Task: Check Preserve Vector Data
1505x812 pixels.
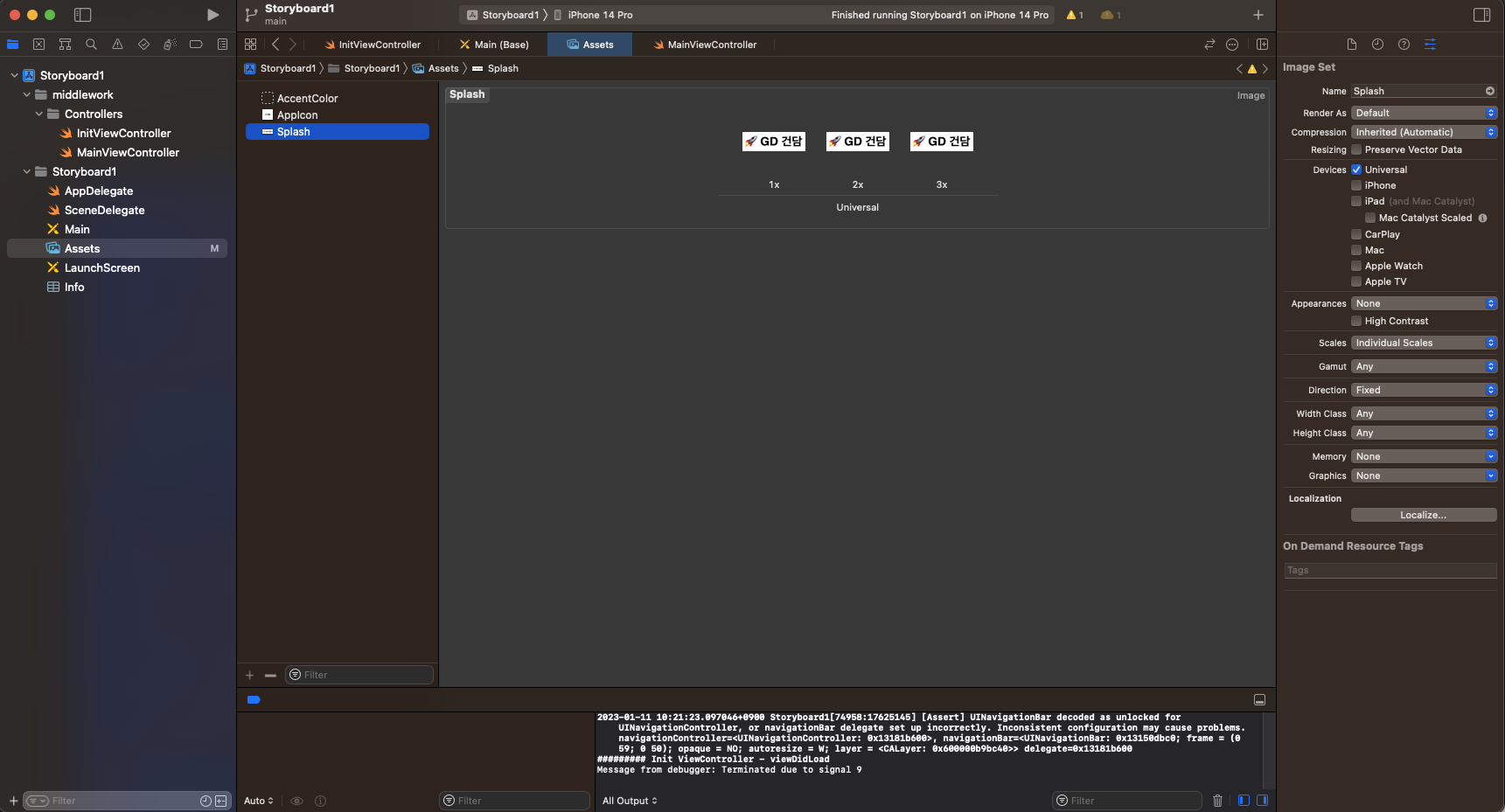Action: [x=1356, y=149]
